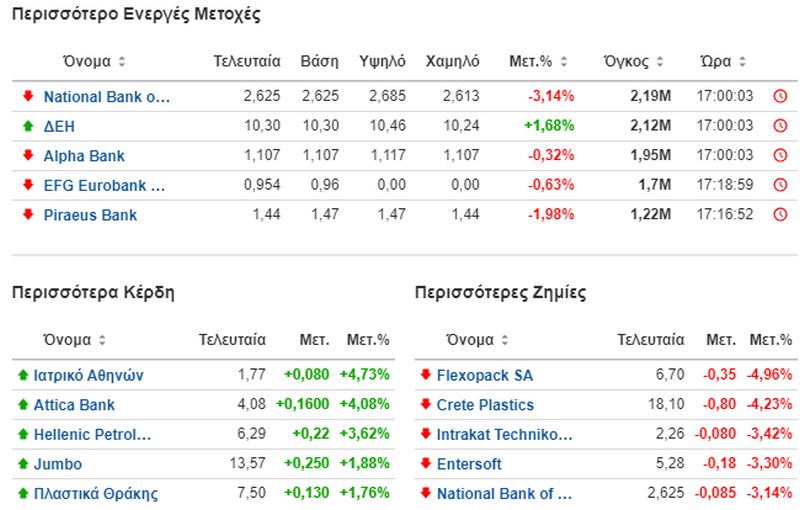Click the 18,10 last price of Crete Plastics
The image size is (800, 510).
(x=666, y=404)
